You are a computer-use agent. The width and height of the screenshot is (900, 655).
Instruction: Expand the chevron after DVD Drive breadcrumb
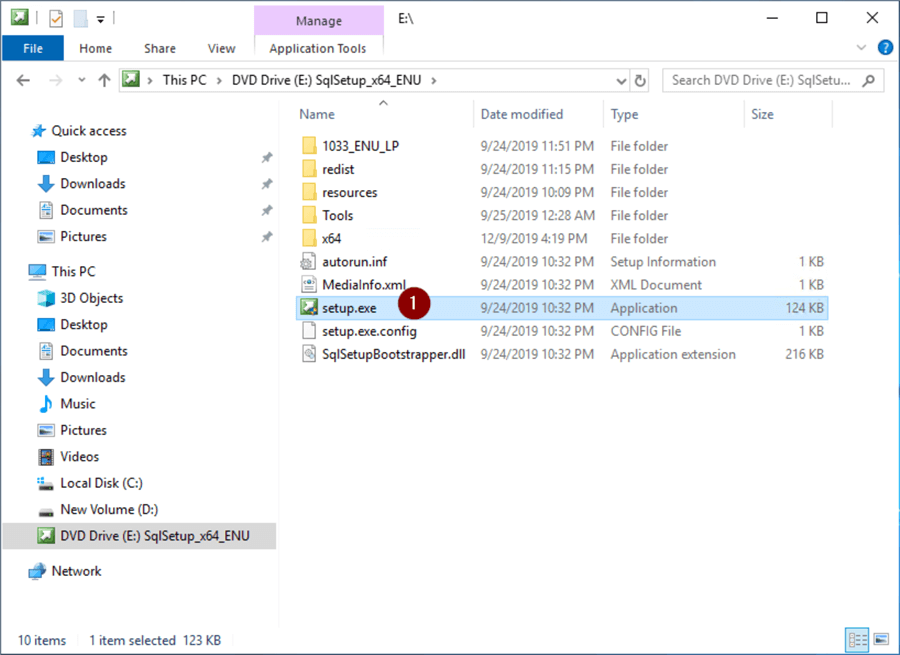434,80
